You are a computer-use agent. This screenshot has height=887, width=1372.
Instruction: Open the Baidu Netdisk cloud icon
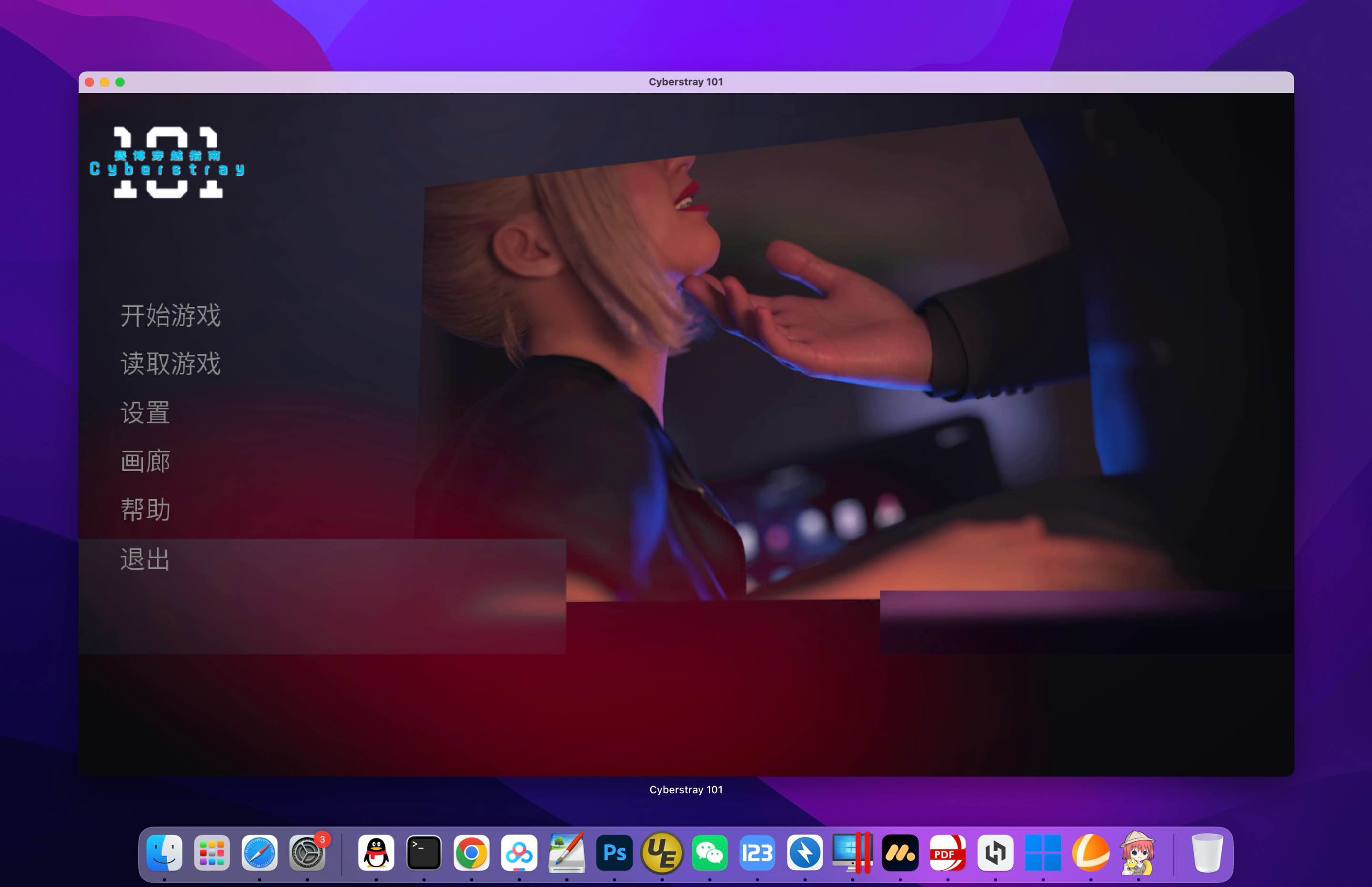[x=519, y=852]
